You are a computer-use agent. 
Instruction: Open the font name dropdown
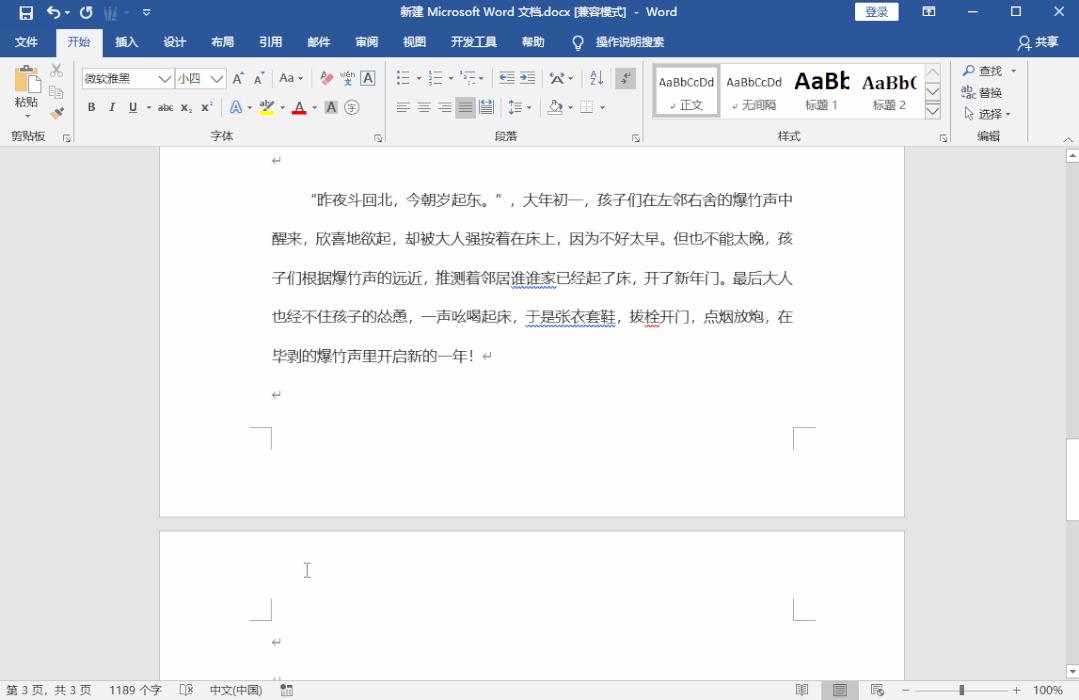[163, 78]
